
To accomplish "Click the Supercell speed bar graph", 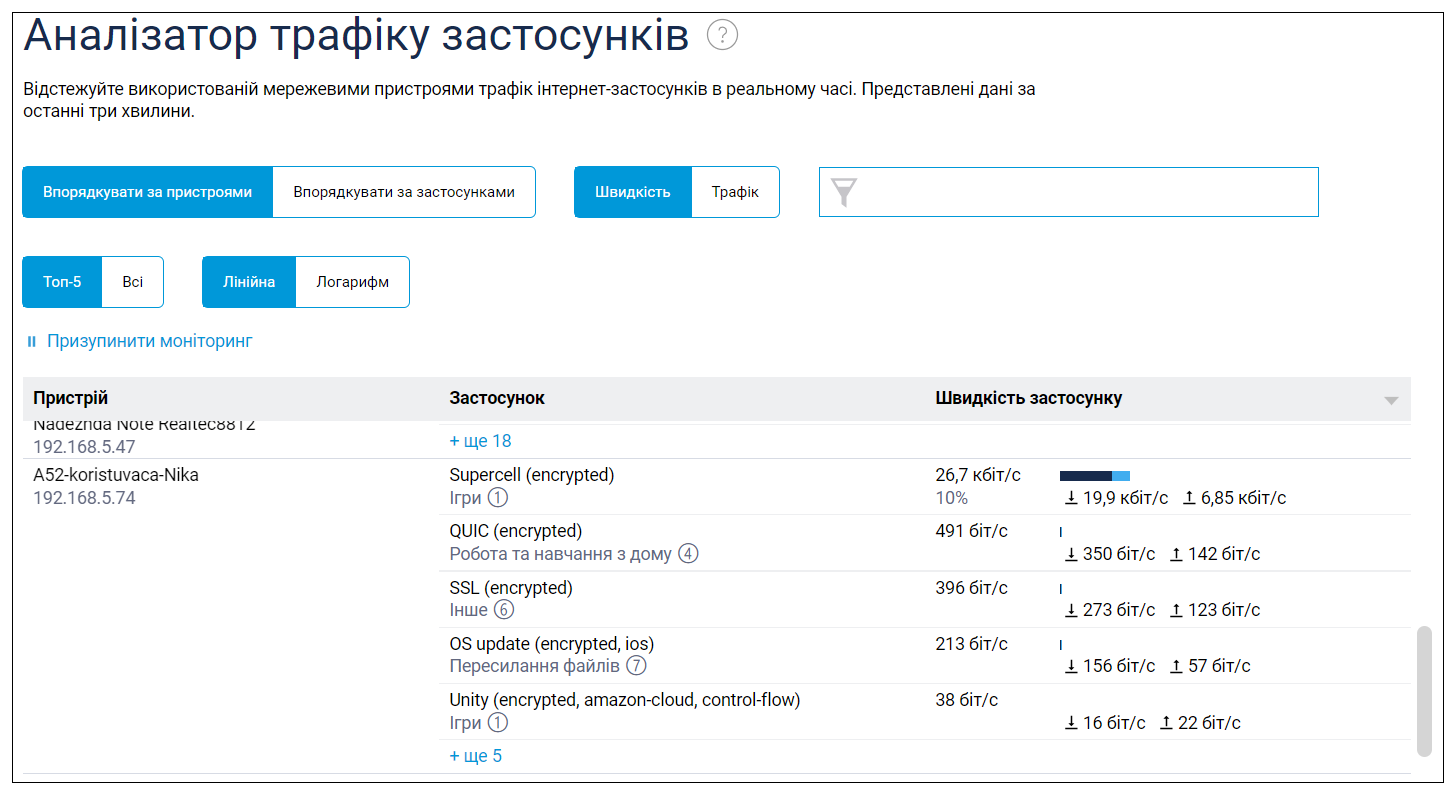I will point(1094,476).
